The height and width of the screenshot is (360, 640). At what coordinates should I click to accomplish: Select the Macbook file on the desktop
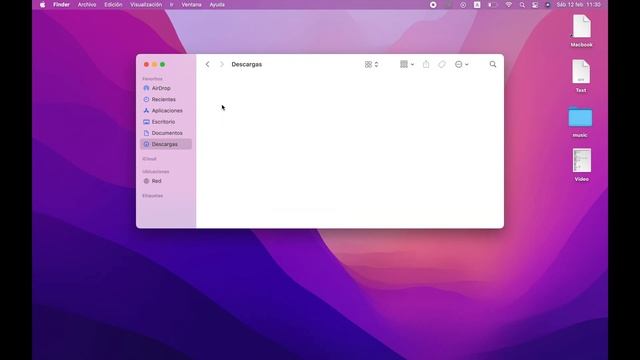click(x=581, y=31)
